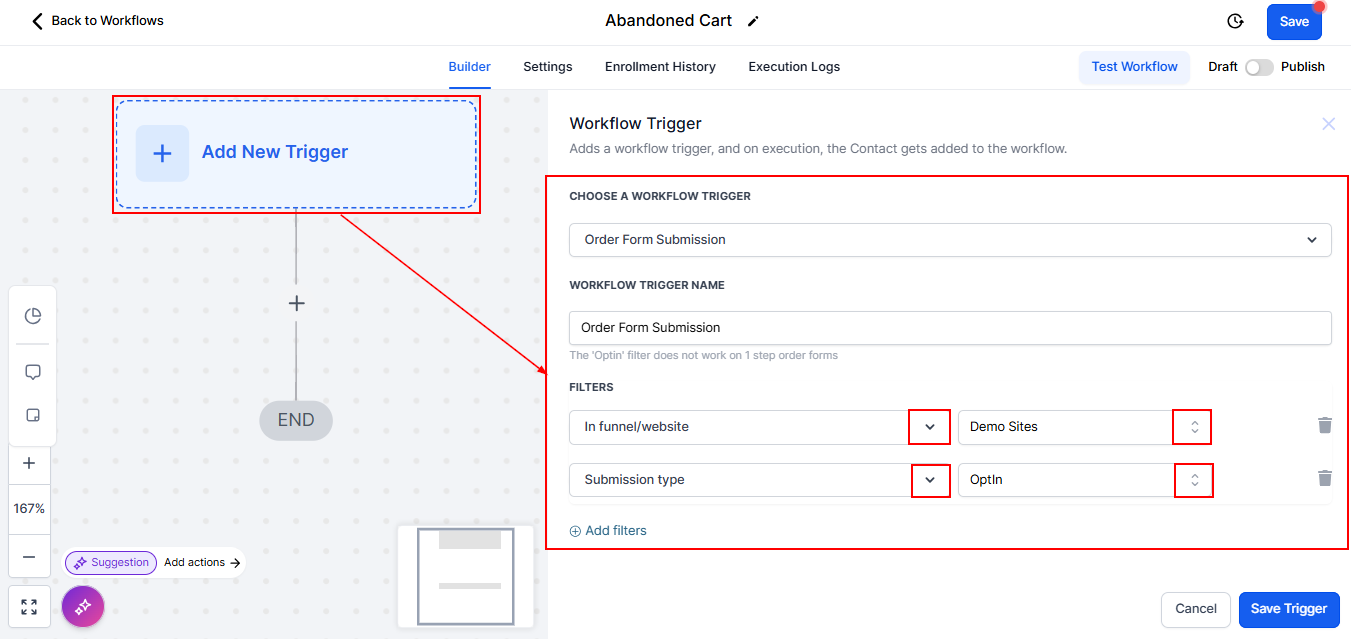Add a sticky note on canvas

click(x=32, y=415)
